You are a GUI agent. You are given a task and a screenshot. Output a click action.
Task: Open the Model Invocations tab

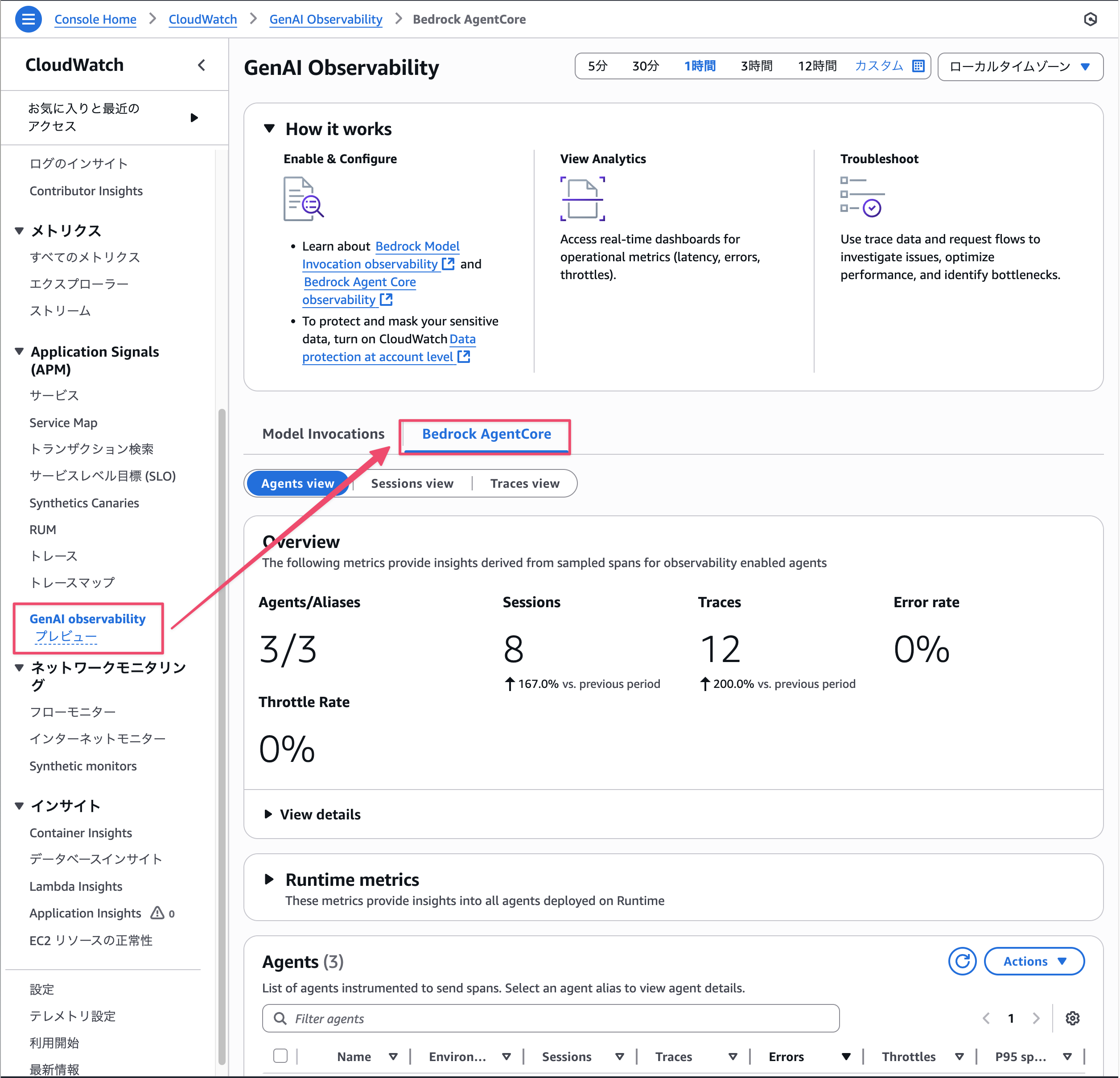point(323,434)
